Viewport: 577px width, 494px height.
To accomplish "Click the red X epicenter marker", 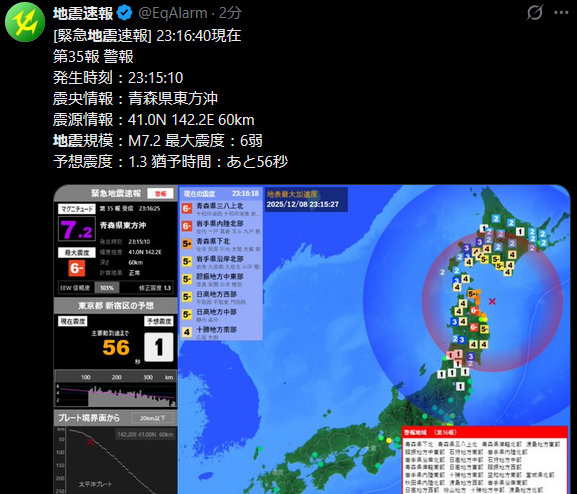I will pyautogui.click(x=492, y=301).
